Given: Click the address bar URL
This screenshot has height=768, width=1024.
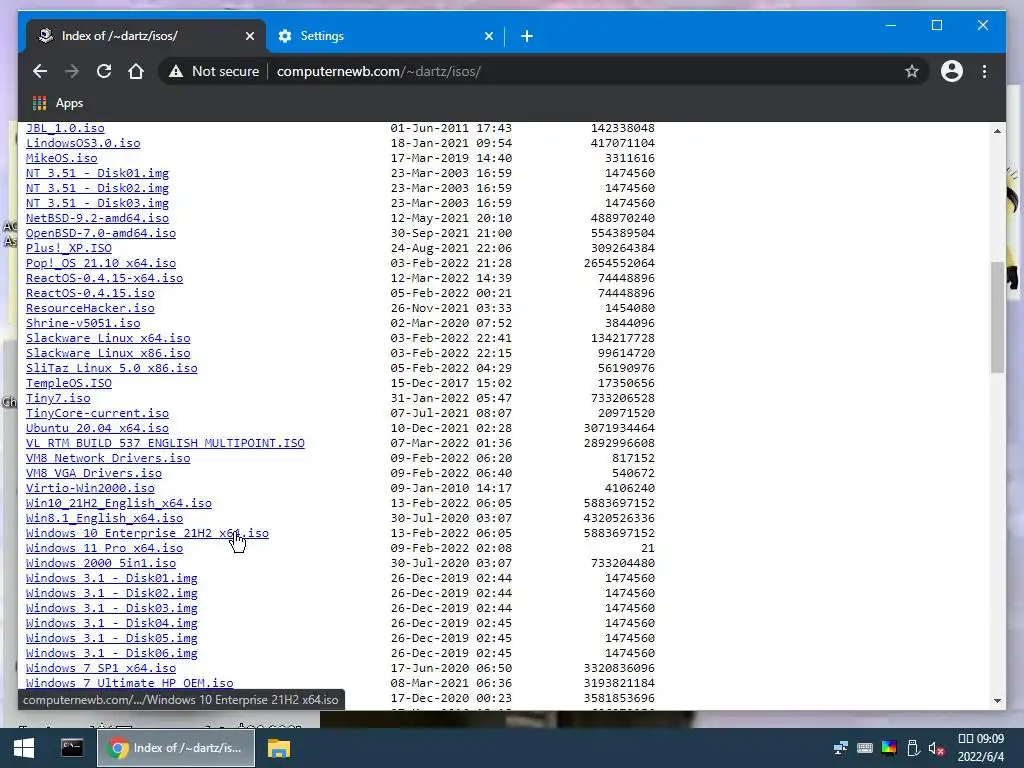Looking at the screenshot, I should (379, 71).
